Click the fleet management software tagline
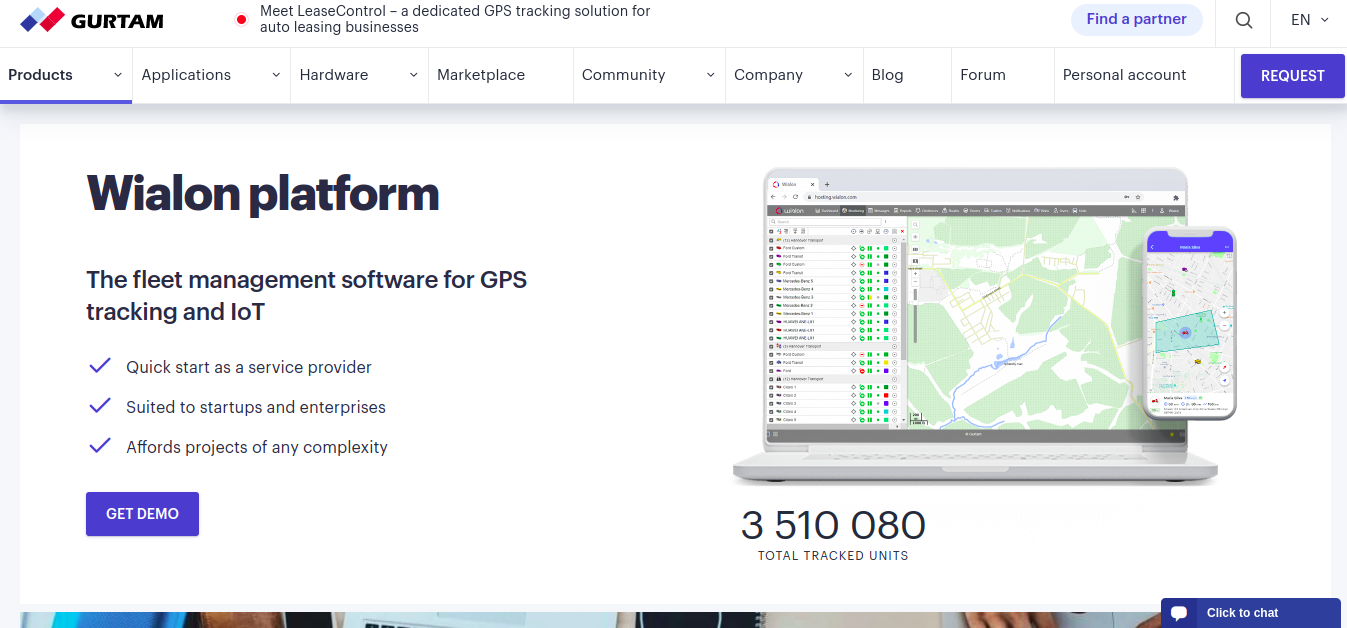 (x=307, y=295)
